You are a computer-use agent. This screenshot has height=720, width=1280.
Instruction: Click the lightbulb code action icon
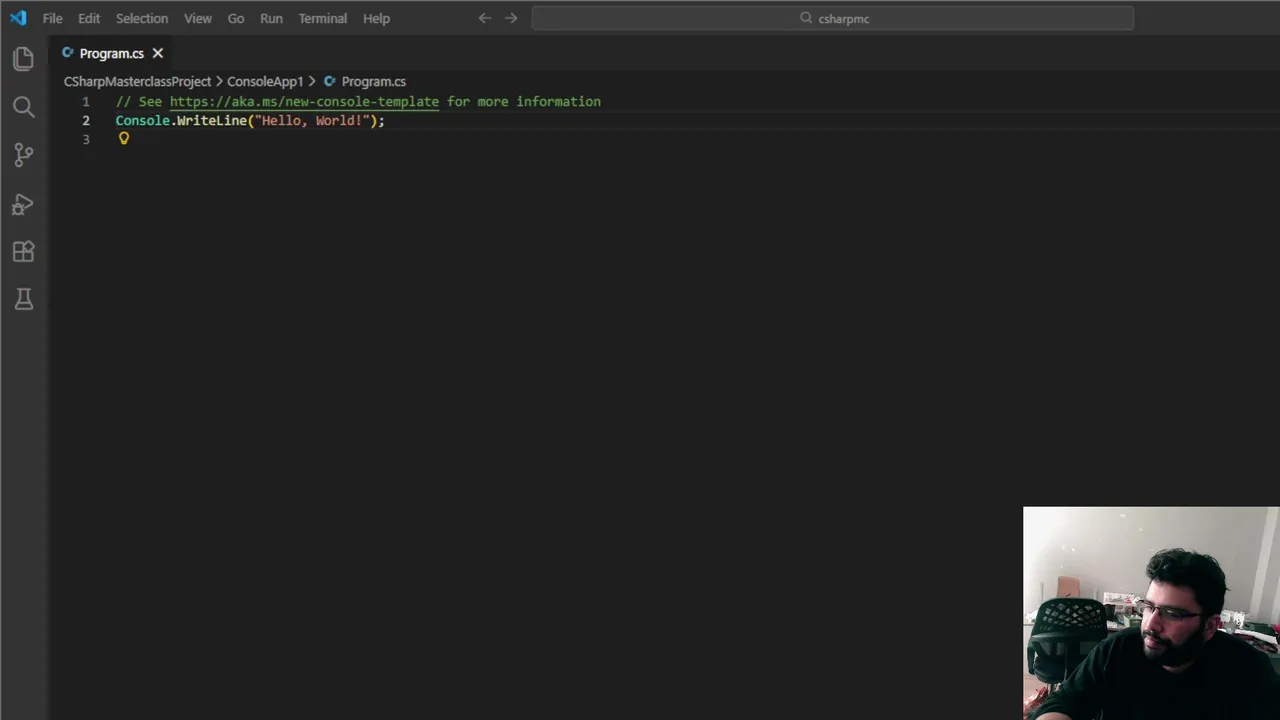click(x=124, y=139)
